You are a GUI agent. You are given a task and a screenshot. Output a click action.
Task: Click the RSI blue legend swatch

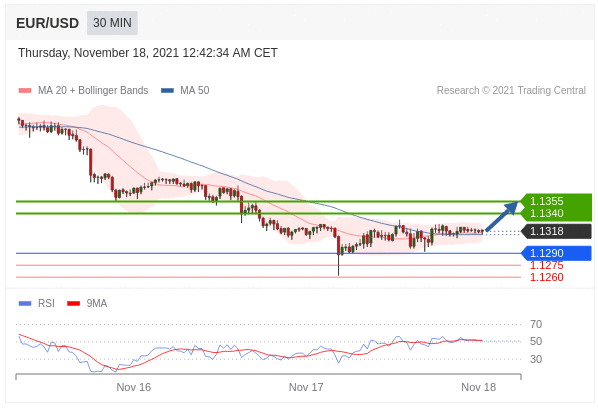[25, 304]
